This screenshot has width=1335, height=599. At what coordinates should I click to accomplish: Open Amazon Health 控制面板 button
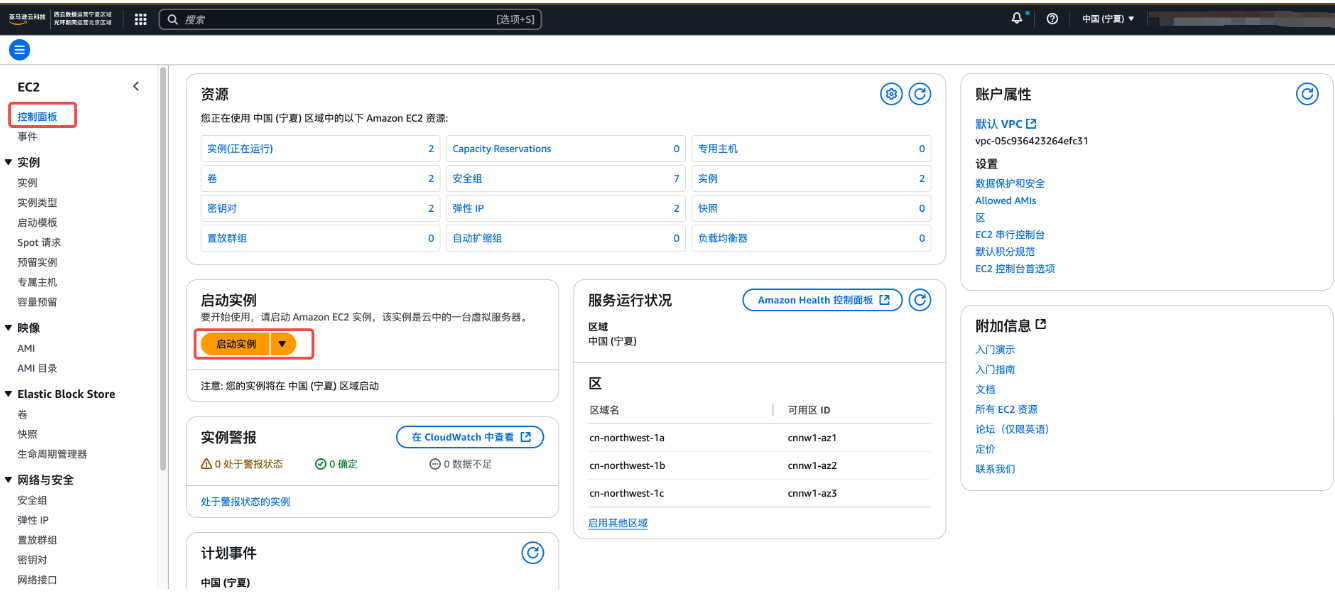tap(823, 300)
